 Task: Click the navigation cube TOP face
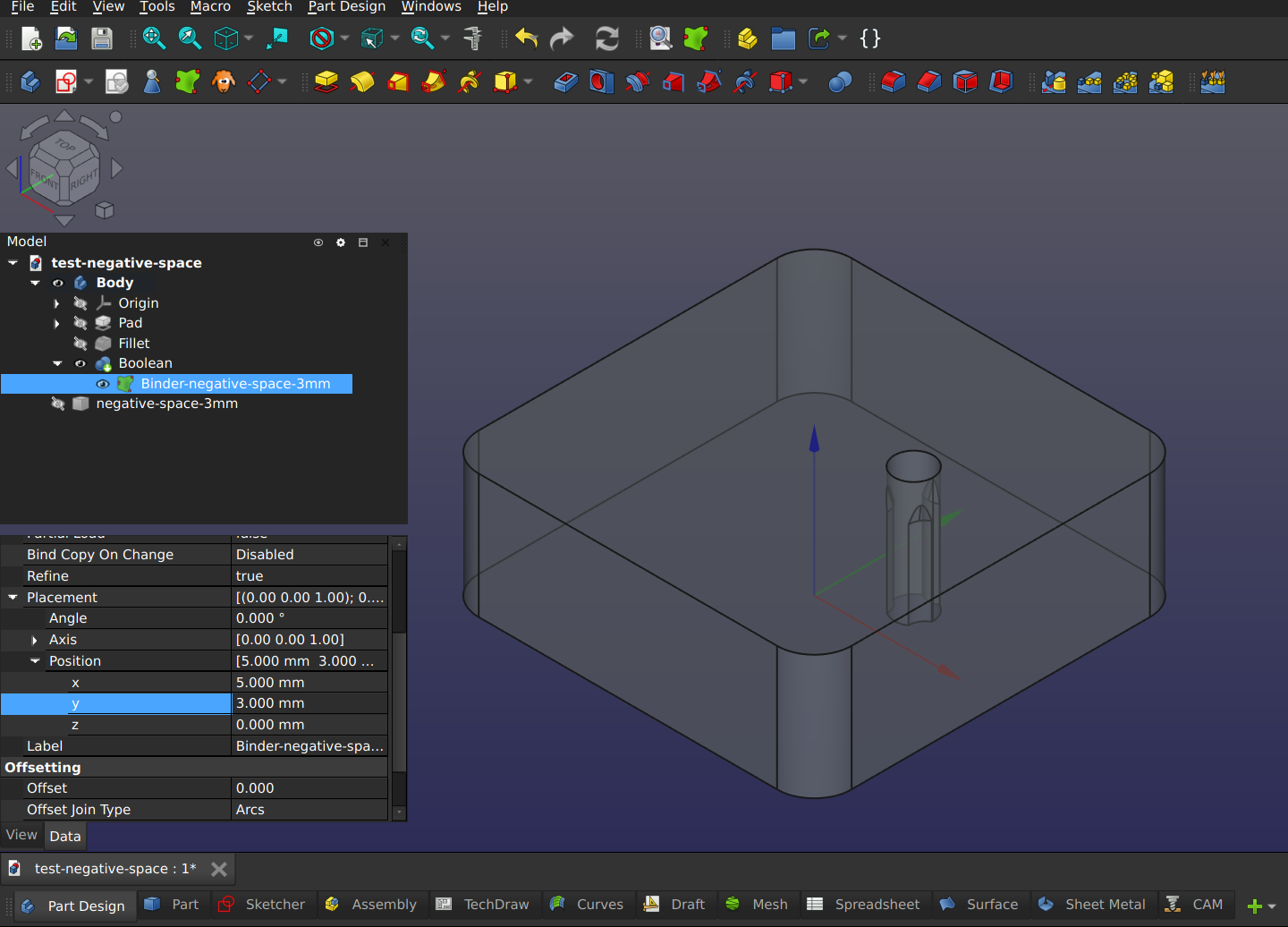click(65, 144)
